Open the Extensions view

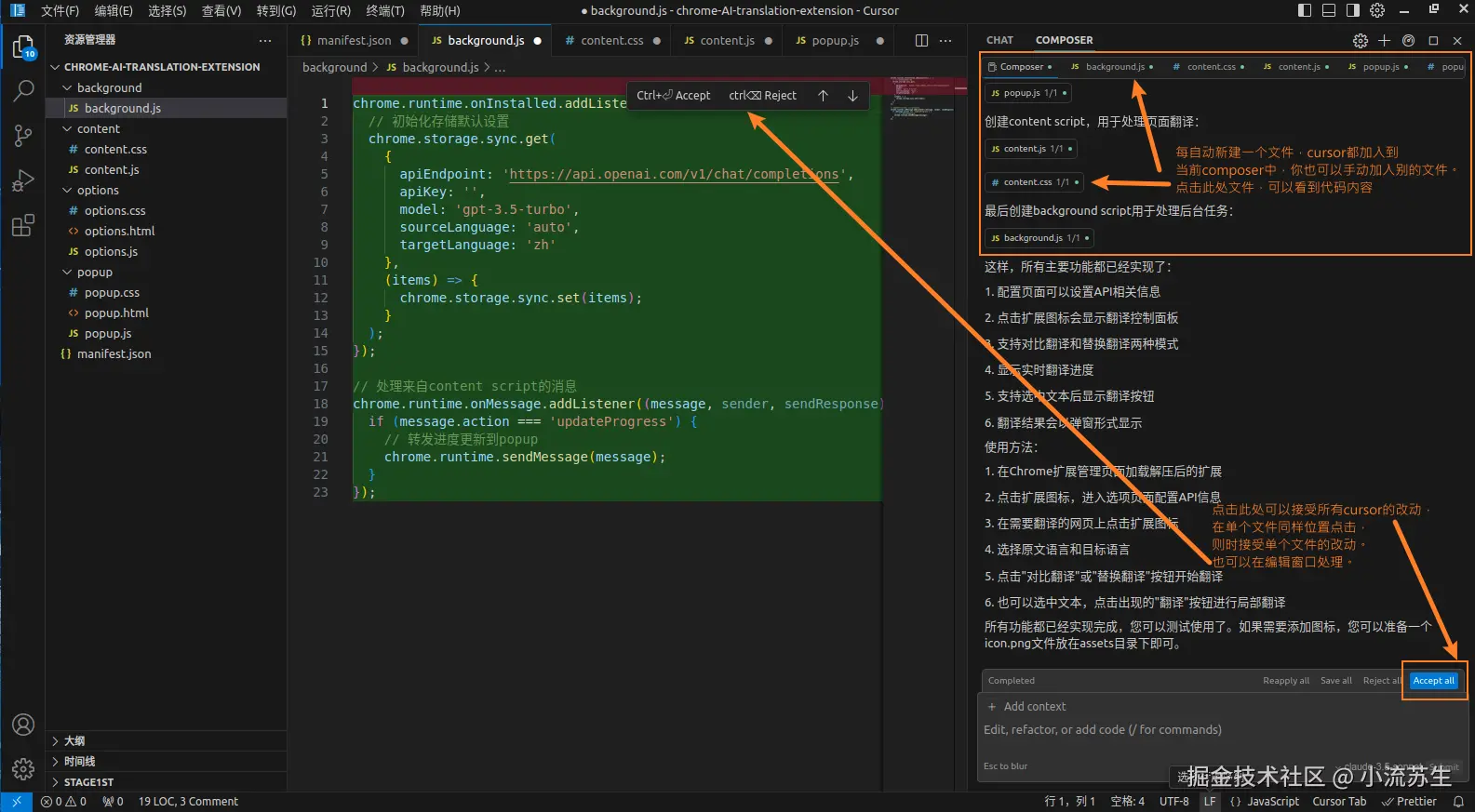[x=23, y=226]
